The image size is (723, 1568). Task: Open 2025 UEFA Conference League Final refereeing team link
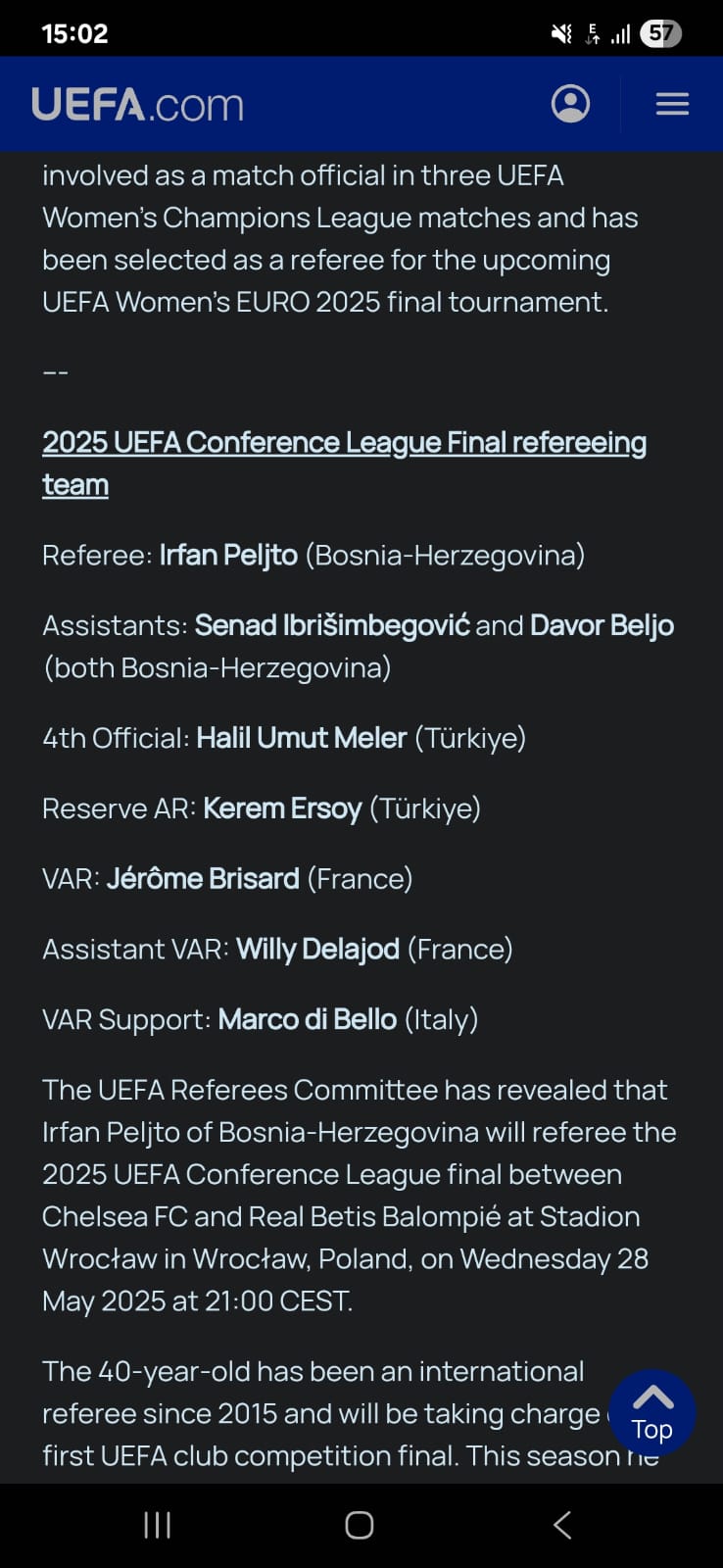coord(344,463)
